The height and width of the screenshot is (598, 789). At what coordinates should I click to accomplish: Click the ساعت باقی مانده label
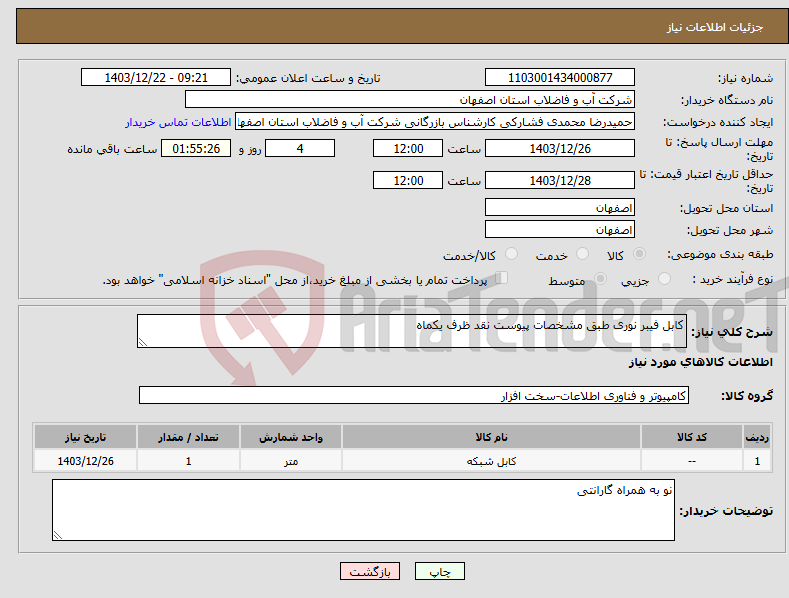(112, 150)
